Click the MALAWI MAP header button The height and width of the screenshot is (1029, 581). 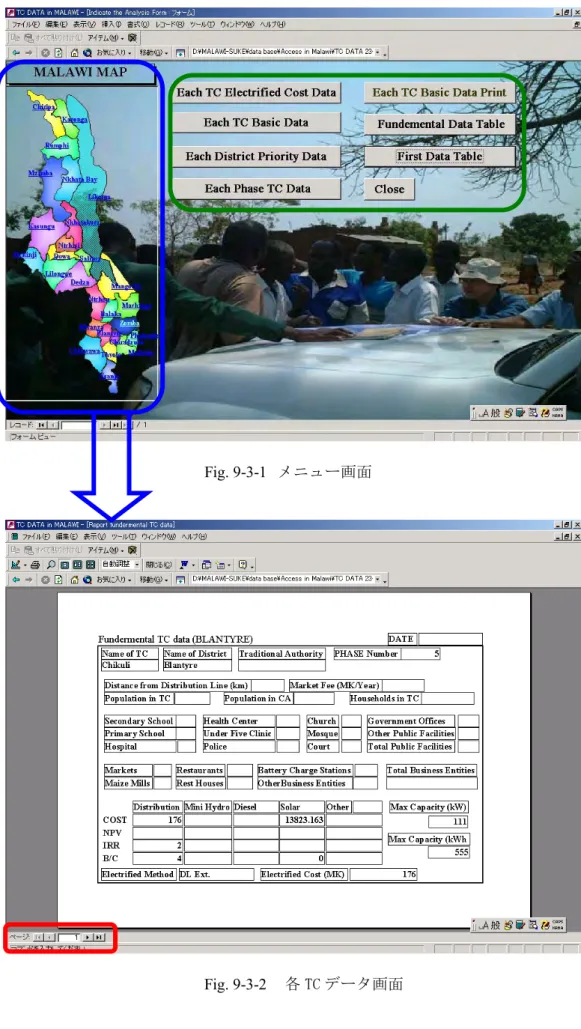(81, 73)
